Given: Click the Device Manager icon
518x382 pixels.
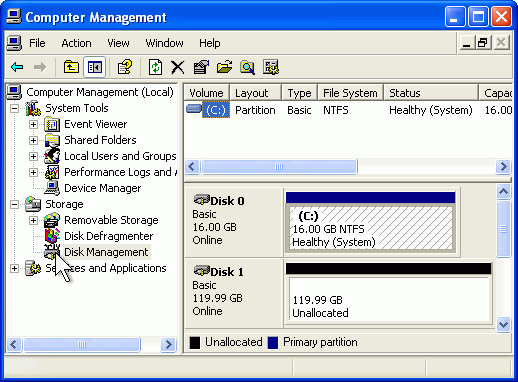Looking at the screenshot, I should [52, 188].
